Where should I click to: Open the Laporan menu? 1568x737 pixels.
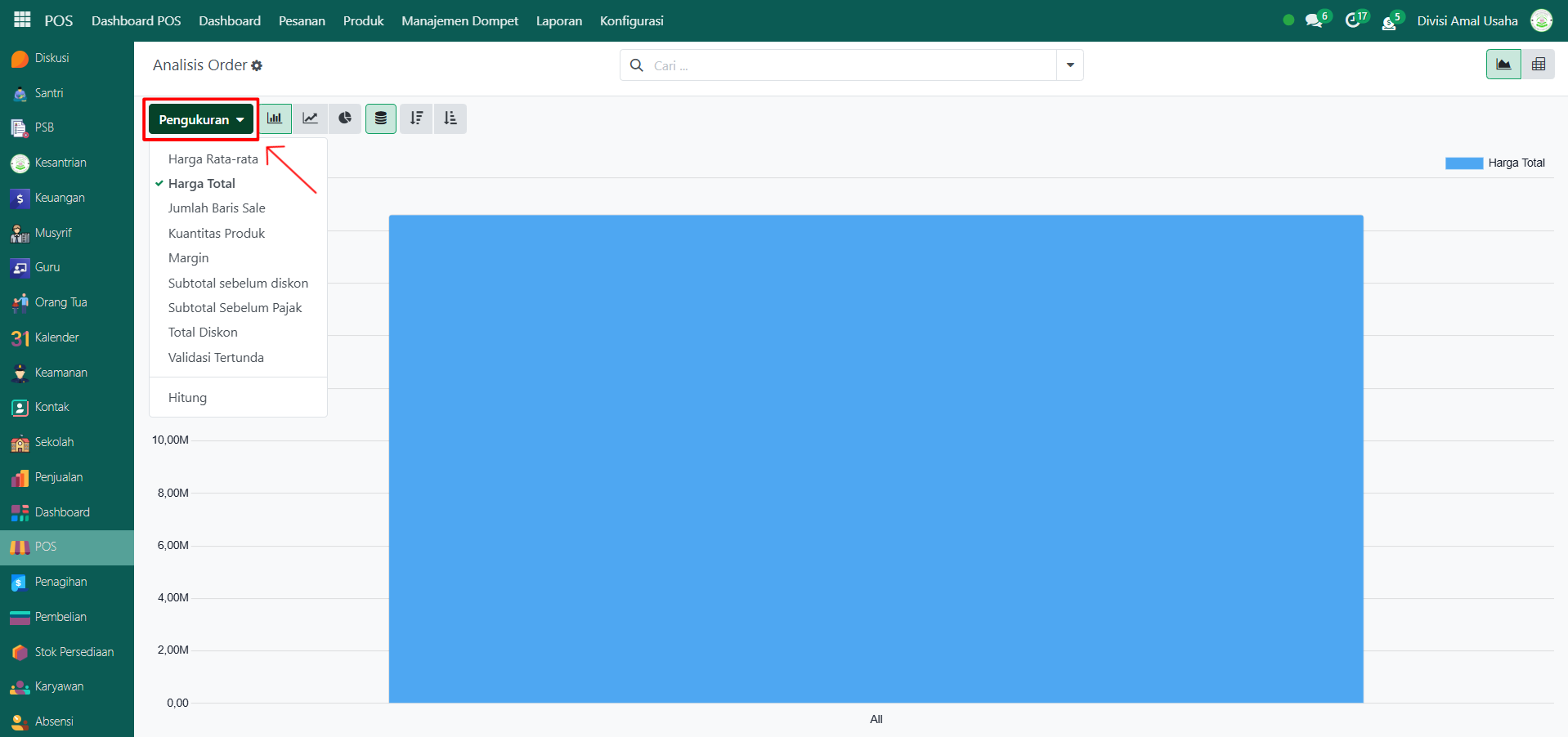click(x=559, y=20)
